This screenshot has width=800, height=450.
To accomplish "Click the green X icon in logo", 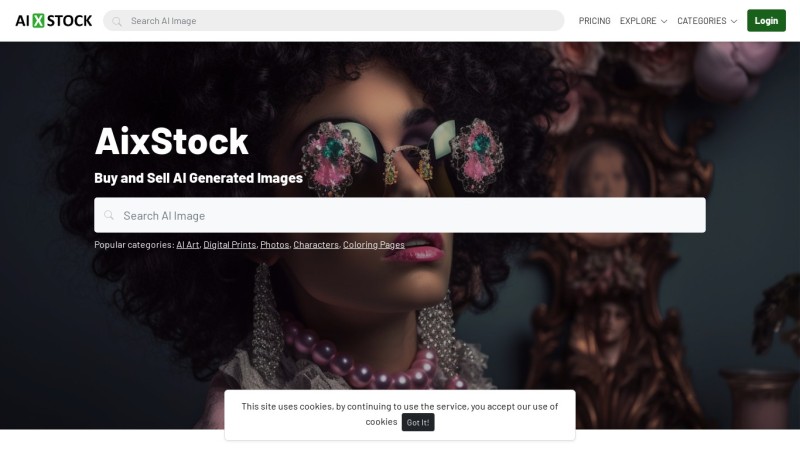I will point(38,21).
